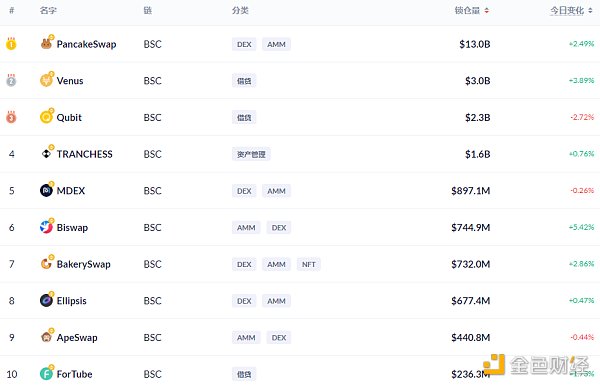This screenshot has height=386, width=600.
Task: Click the Qubit yellow logo icon
Action: coord(46,117)
